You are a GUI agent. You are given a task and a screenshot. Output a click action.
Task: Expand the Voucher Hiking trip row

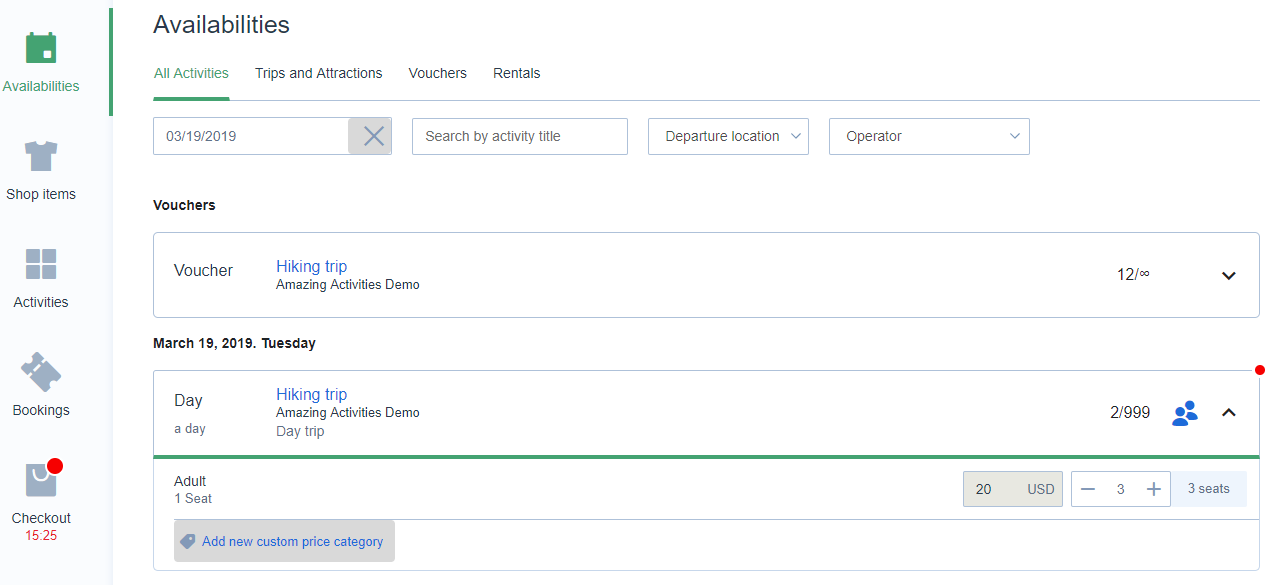tap(1229, 275)
